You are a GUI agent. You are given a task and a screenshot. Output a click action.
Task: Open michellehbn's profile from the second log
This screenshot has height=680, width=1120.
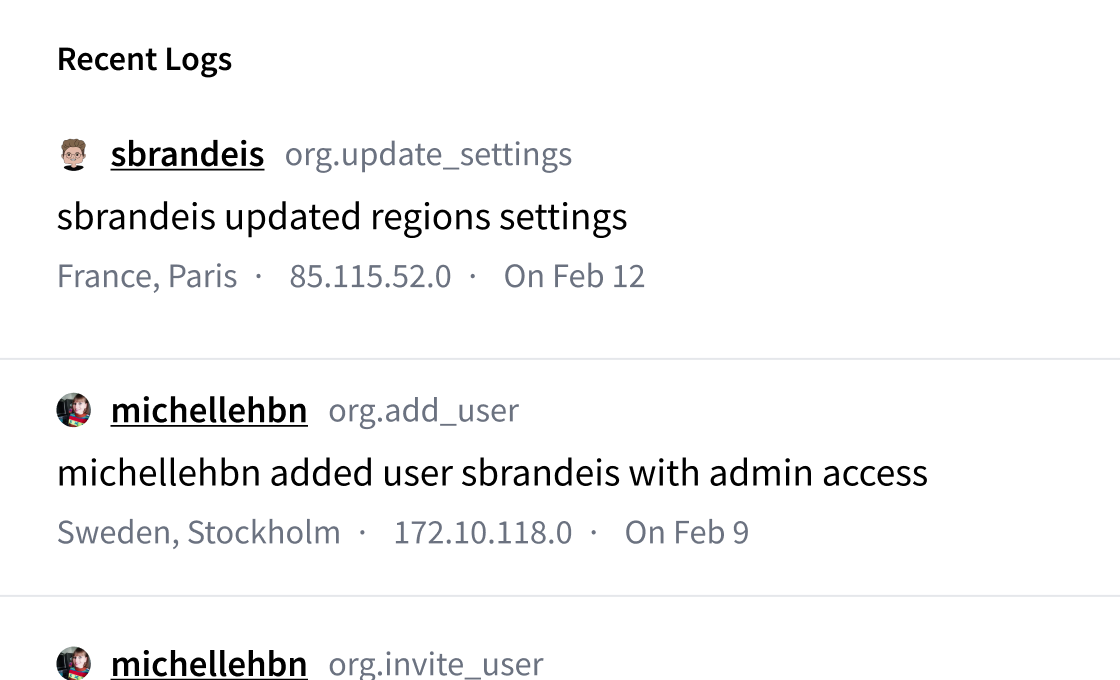[x=209, y=410]
